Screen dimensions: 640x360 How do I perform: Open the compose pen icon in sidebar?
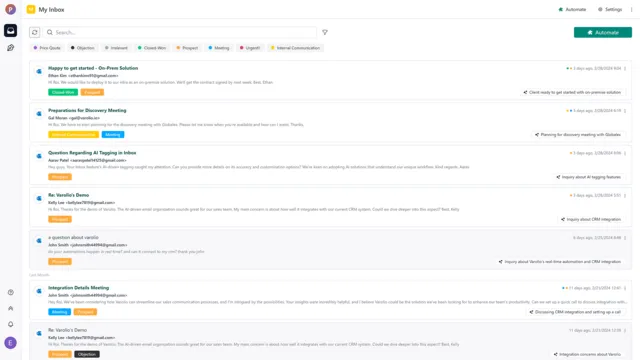[x=11, y=48]
